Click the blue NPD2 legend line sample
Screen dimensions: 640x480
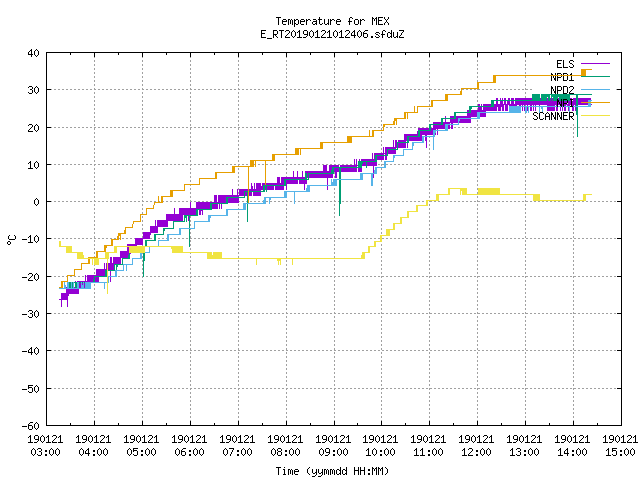(595, 89)
